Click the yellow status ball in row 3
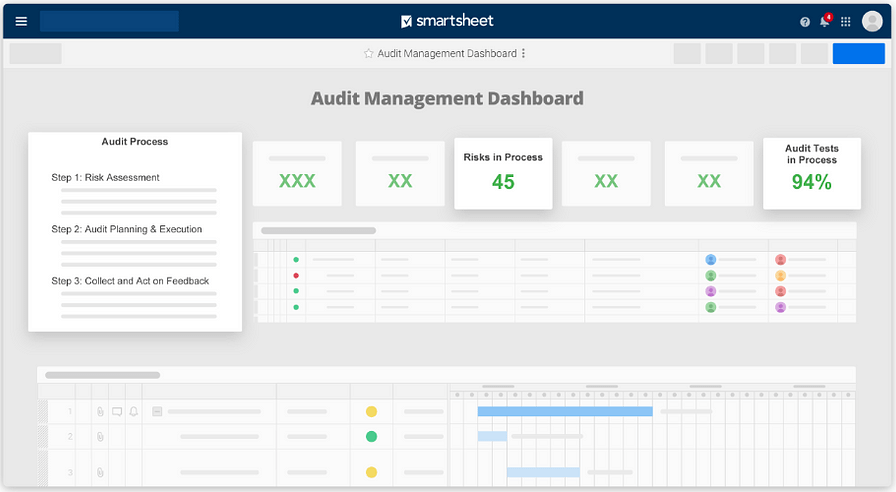Viewport: 896px width, 492px height. click(x=371, y=472)
